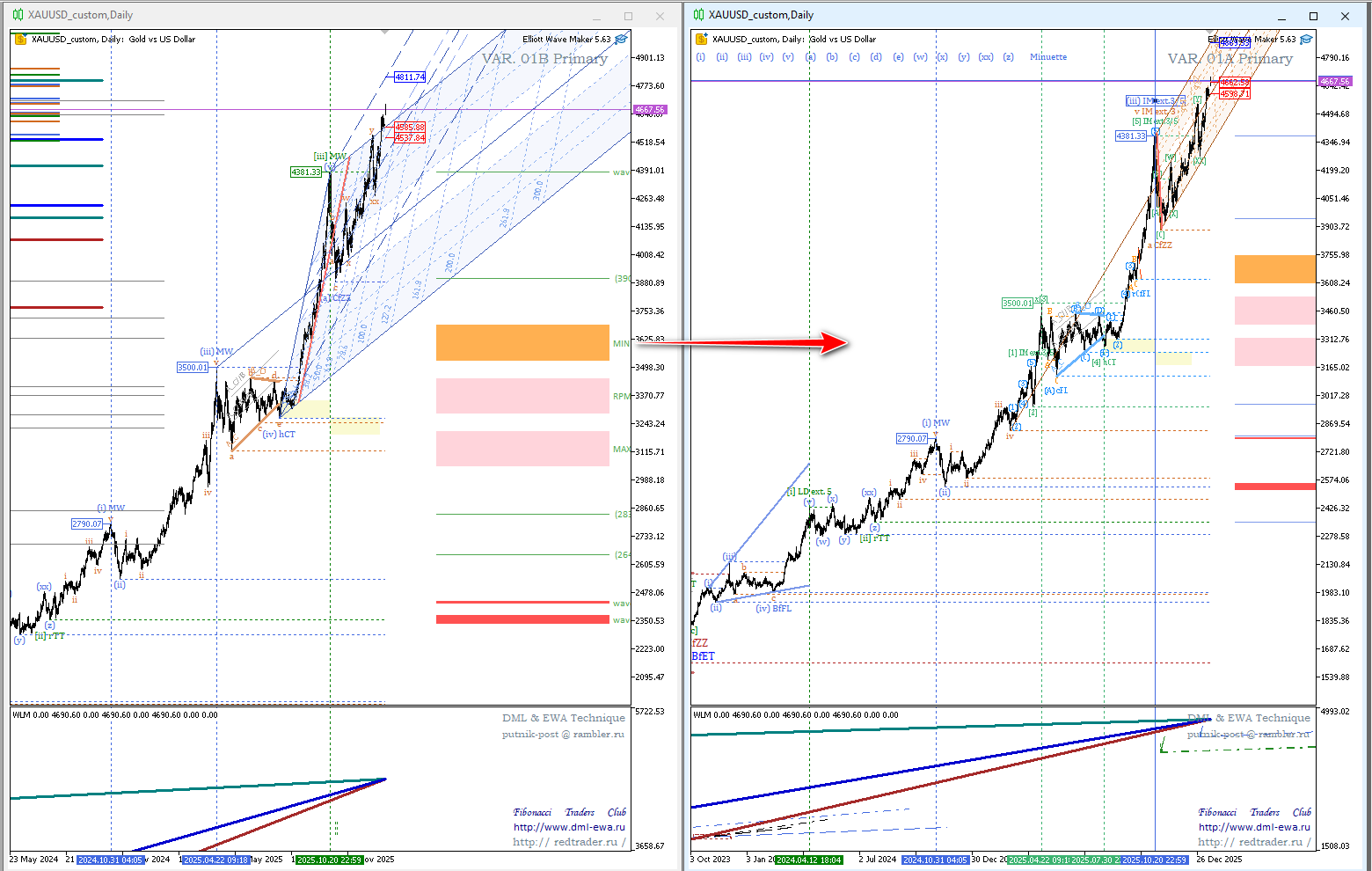Pick the (a) wave label button
The width and height of the screenshot is (1372, 871).
(x=810, y=57)
